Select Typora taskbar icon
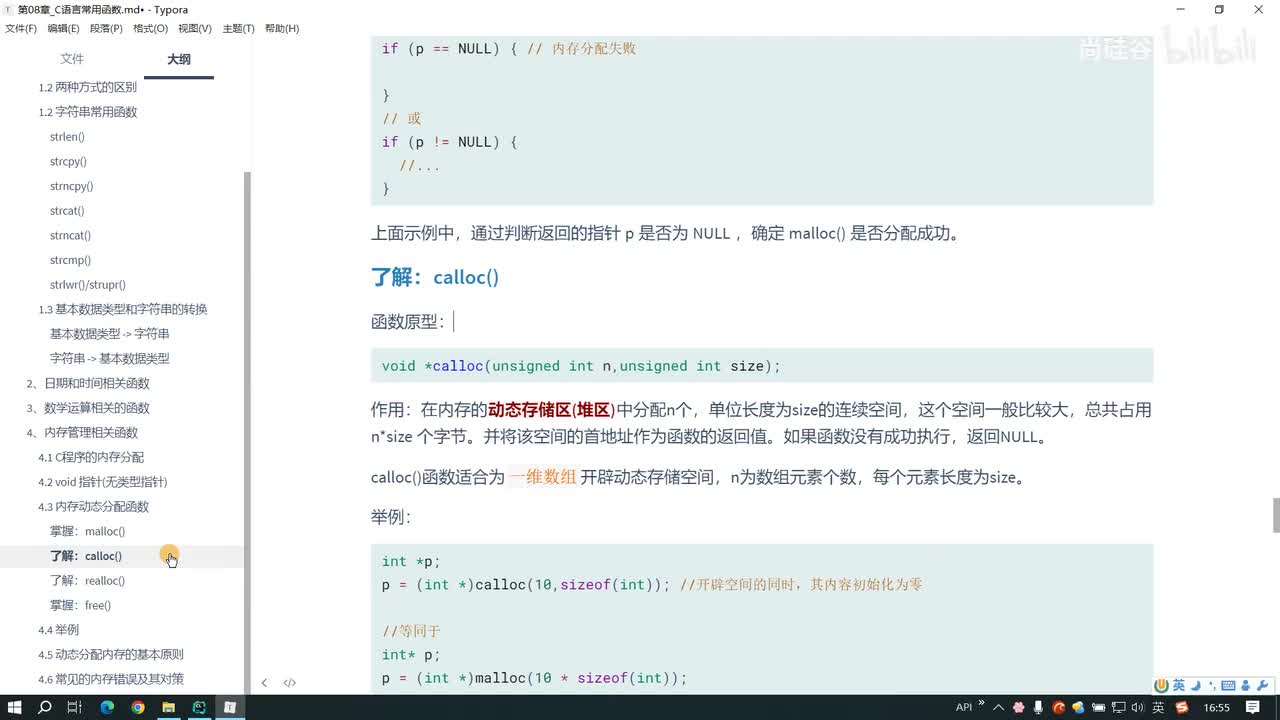The image size is (1280, 720). point(229,707)
